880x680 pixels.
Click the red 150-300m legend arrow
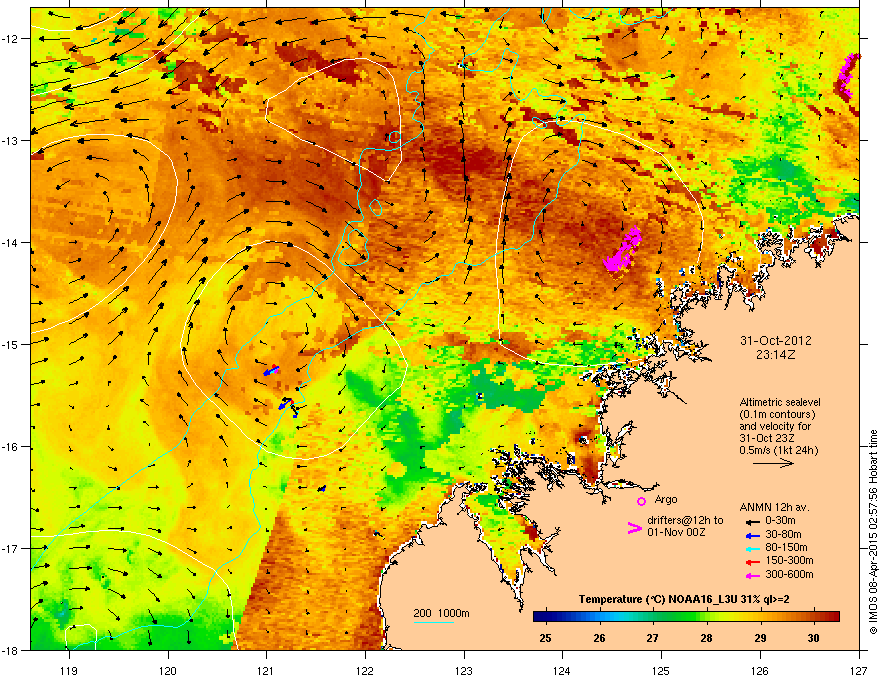pyautogui.click(x=753, y=561)
